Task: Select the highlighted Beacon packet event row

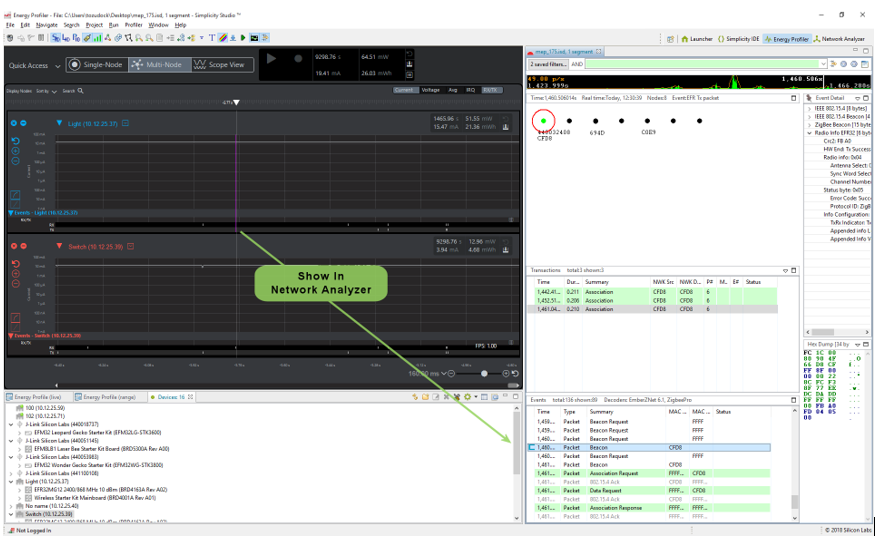Action: 649,447
